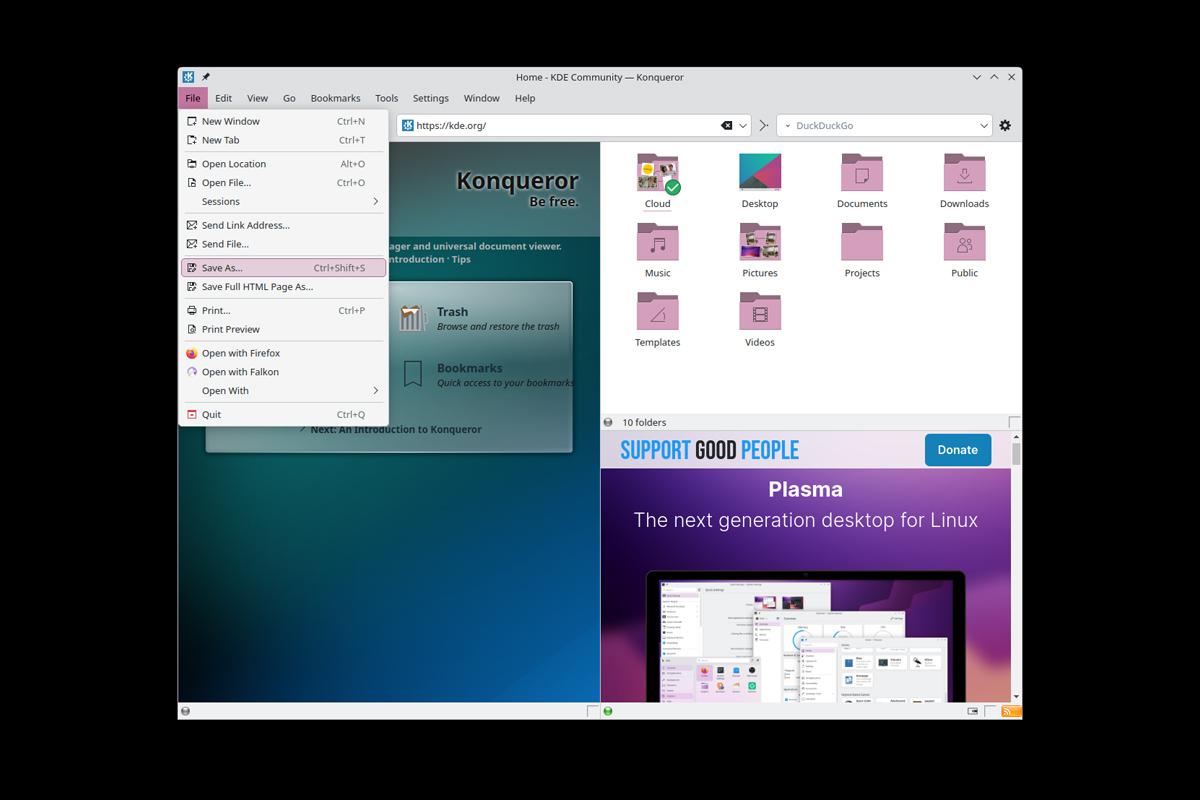
Task: Open the View menu
Action: click(257, 98)
